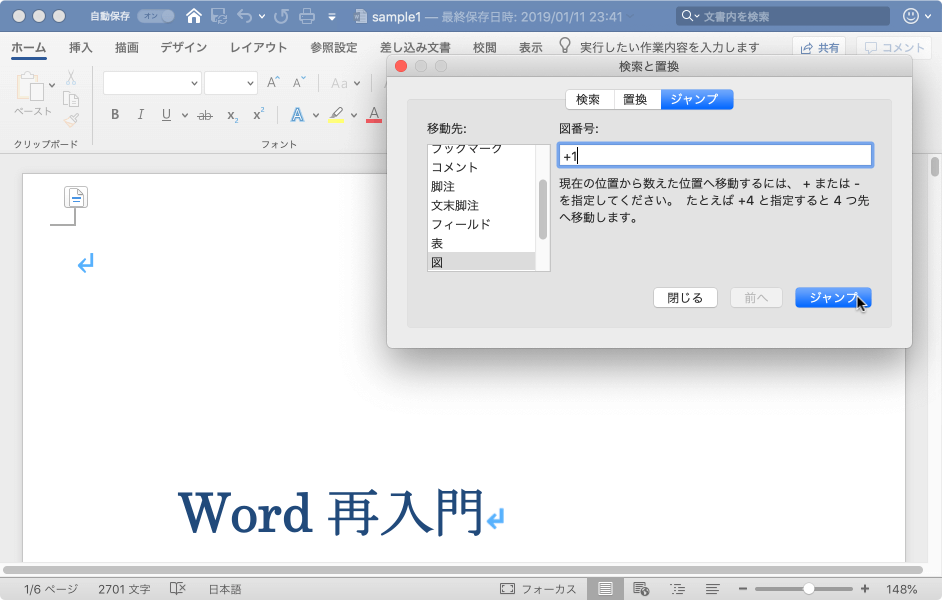942x600 pixels.
Task: Toggle italic formatting
Action: click(x=141, y=114)
